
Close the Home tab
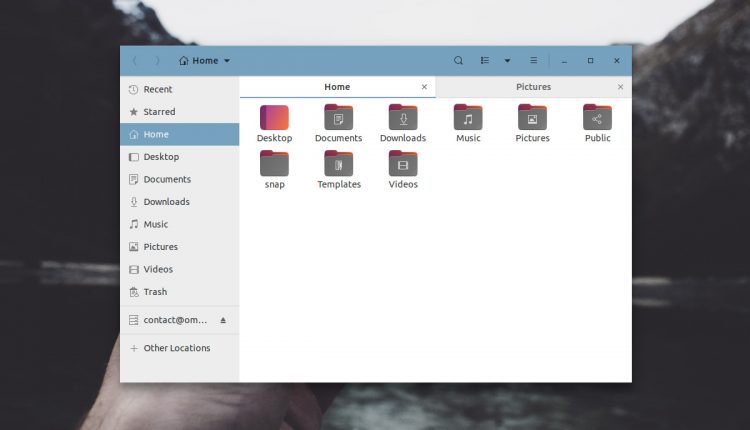424,87
